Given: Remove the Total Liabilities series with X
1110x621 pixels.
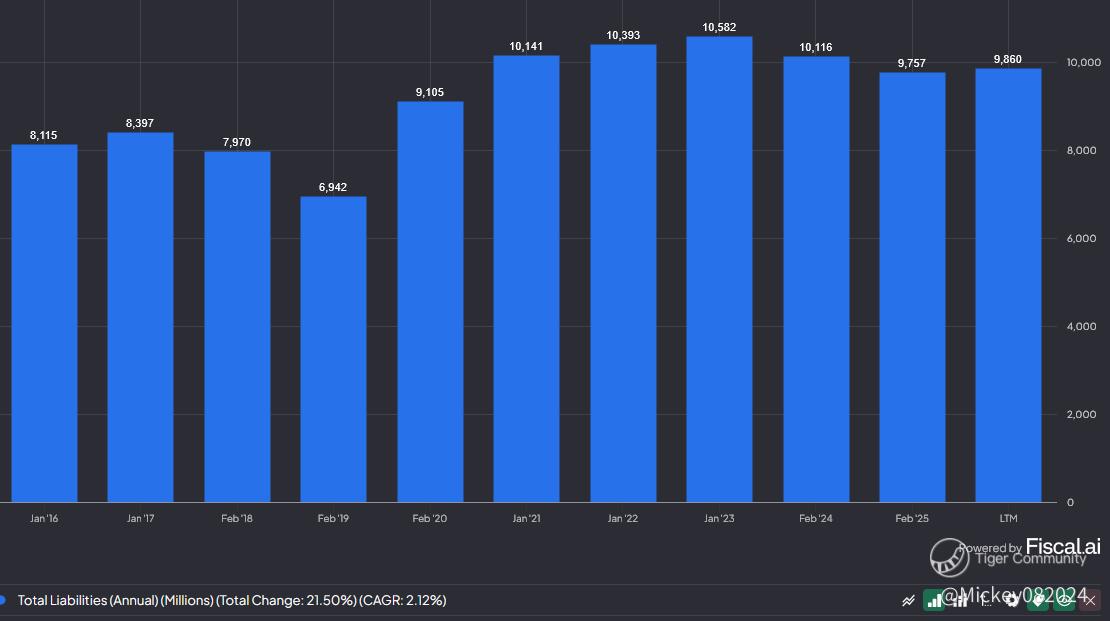Looking at the screenshot, I should pyautogui.click(x=1090, y=600).
